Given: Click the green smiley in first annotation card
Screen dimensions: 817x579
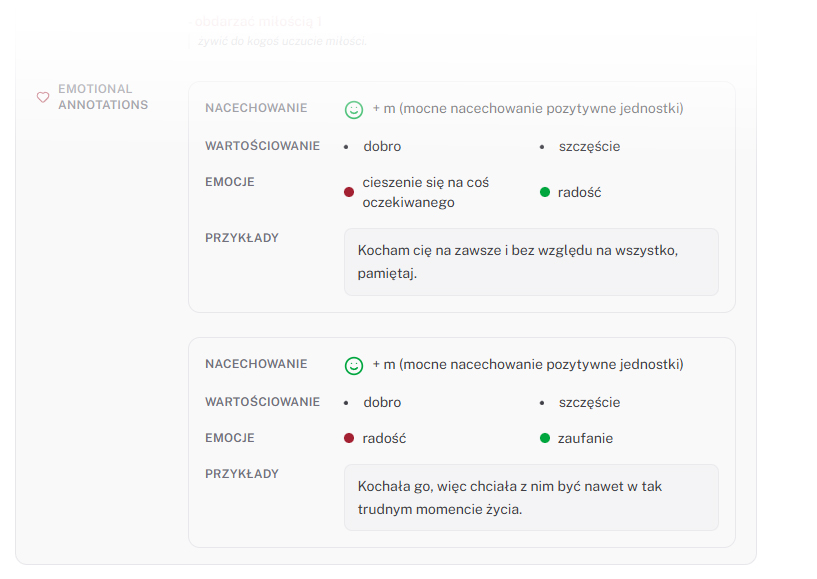Looking at the screenshot, I should [x=354, y=109].
